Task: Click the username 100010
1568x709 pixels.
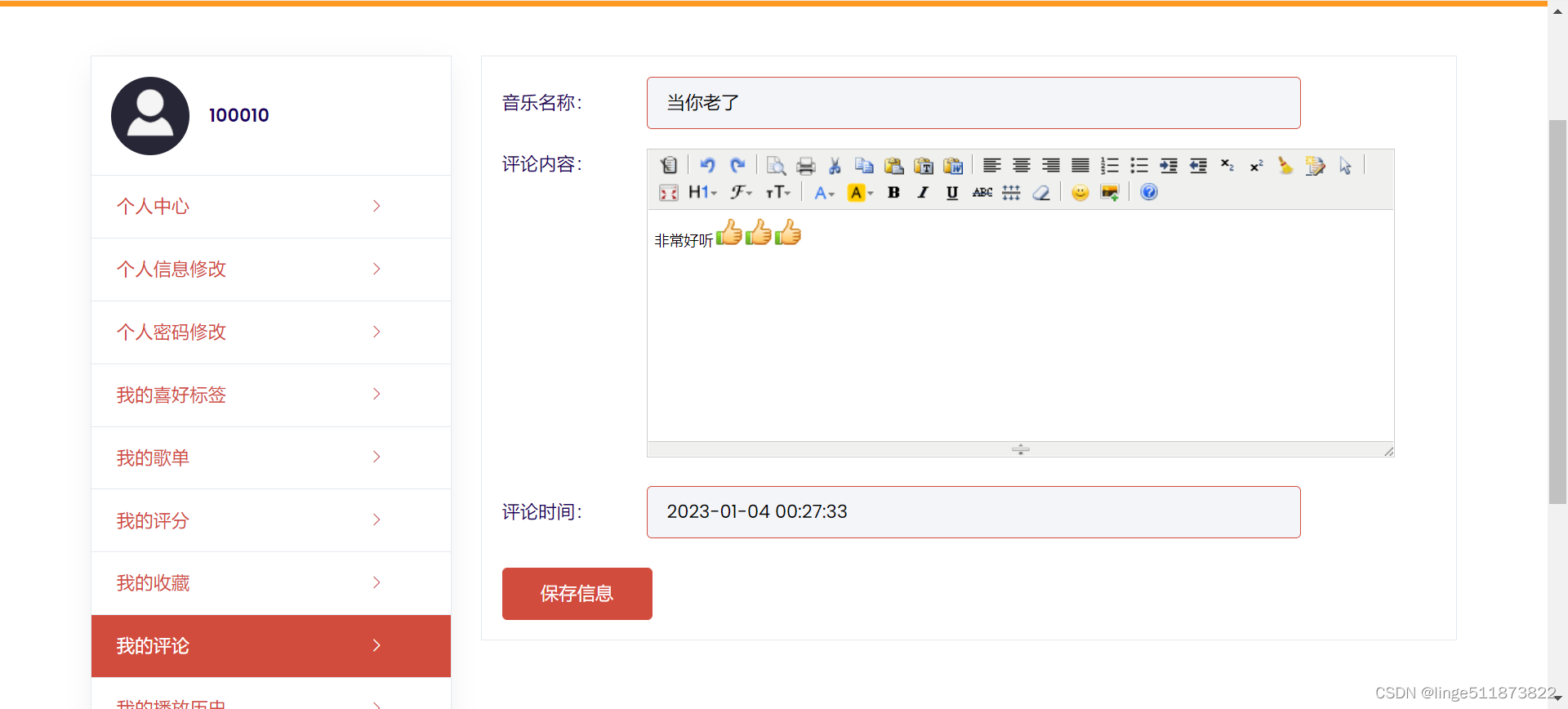Action: 239,115
